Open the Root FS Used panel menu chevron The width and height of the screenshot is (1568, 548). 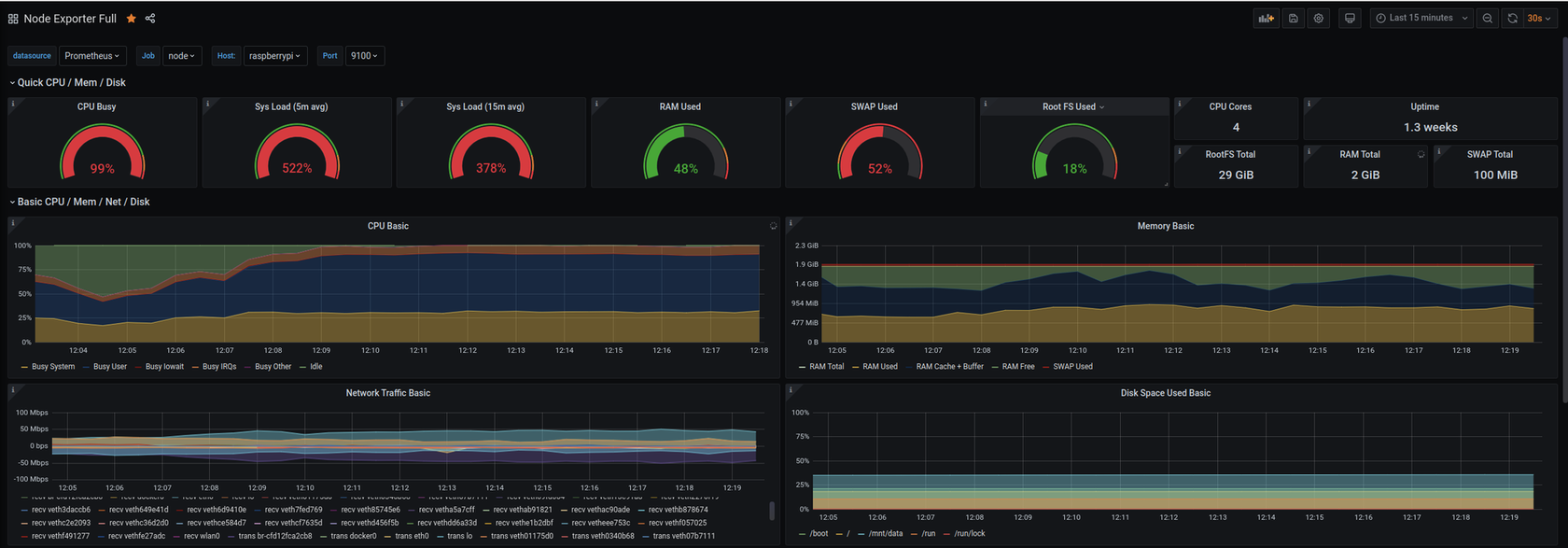pos(1102,107)
